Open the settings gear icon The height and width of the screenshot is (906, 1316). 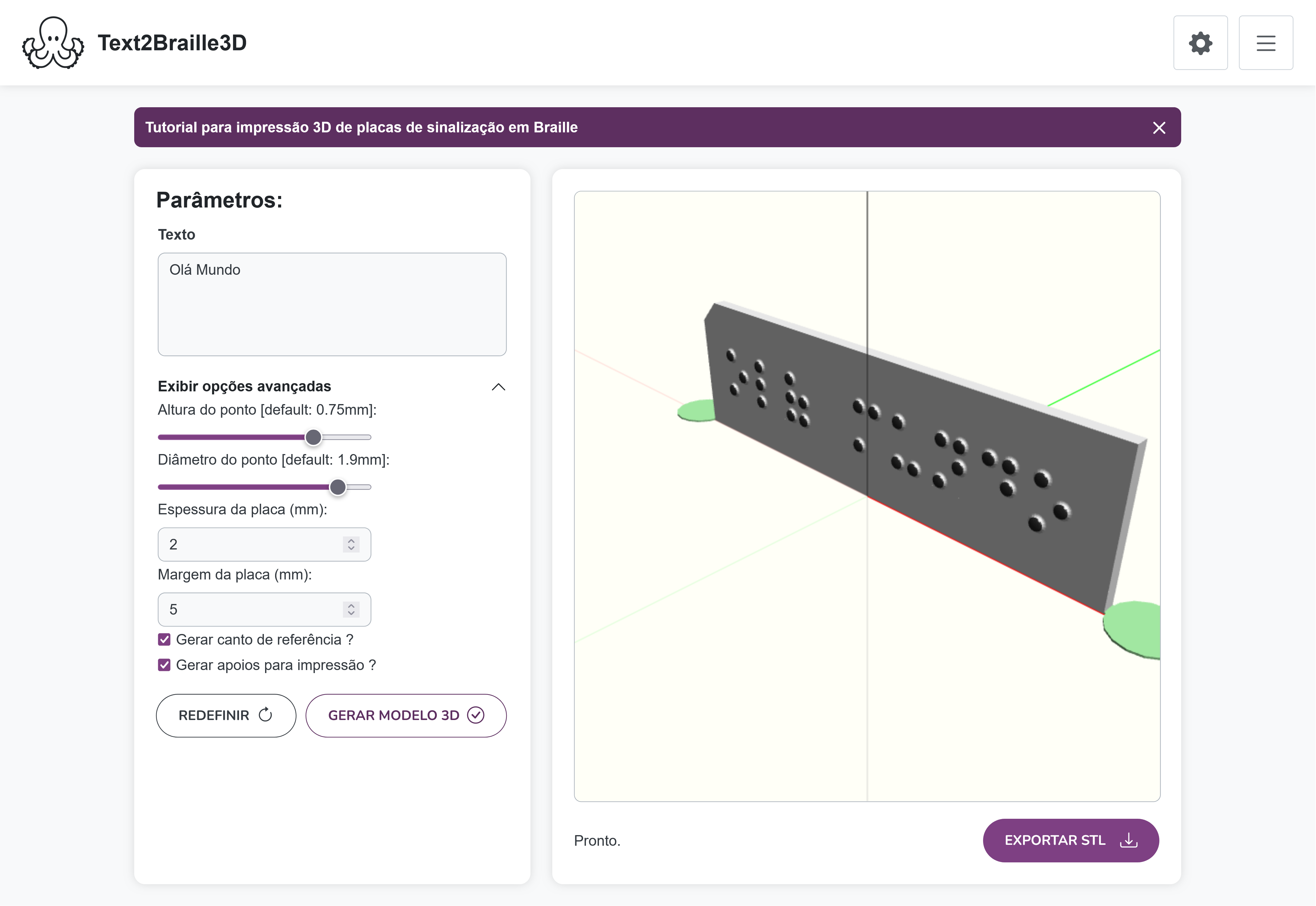(x=1200, y=43)
